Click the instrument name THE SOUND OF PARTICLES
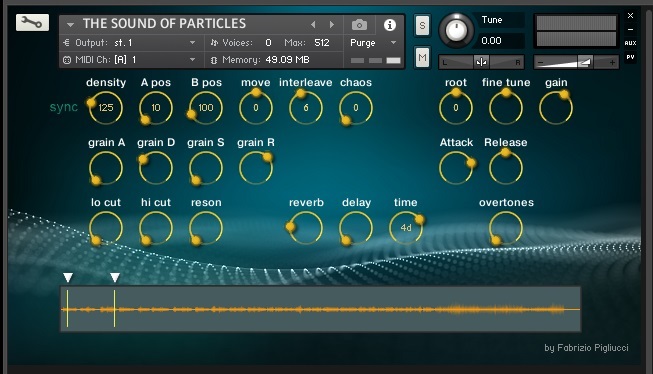653x374 pixels. pyautogui.click(x=164, y=24)
